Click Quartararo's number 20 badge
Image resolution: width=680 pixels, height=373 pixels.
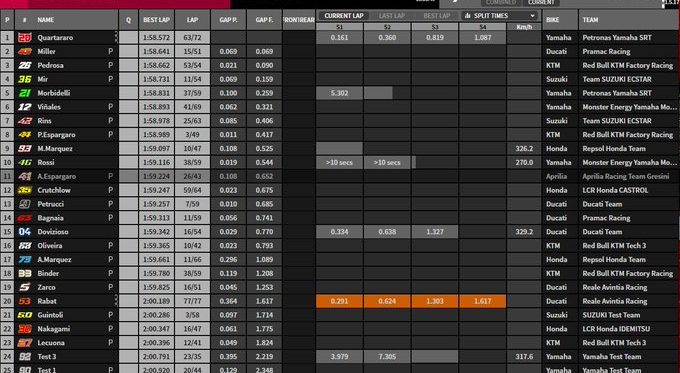click(x=25, y=37)
